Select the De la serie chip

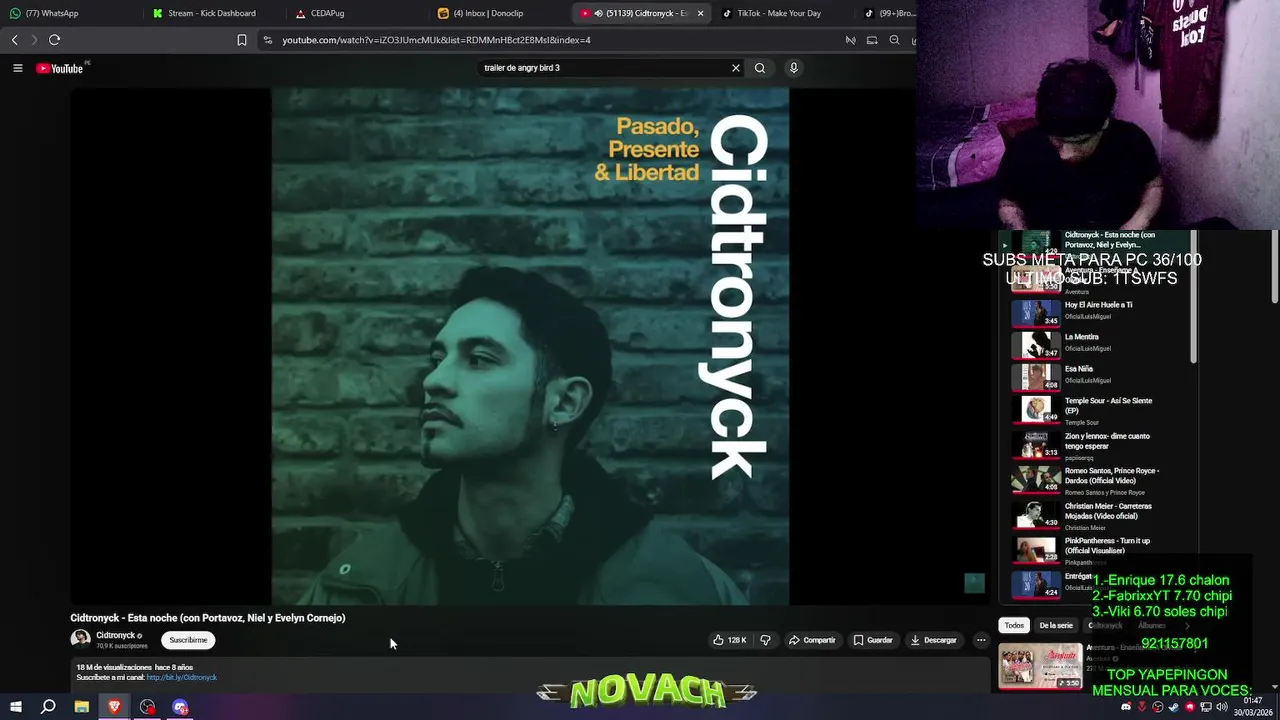click(x=1056, y=625)
